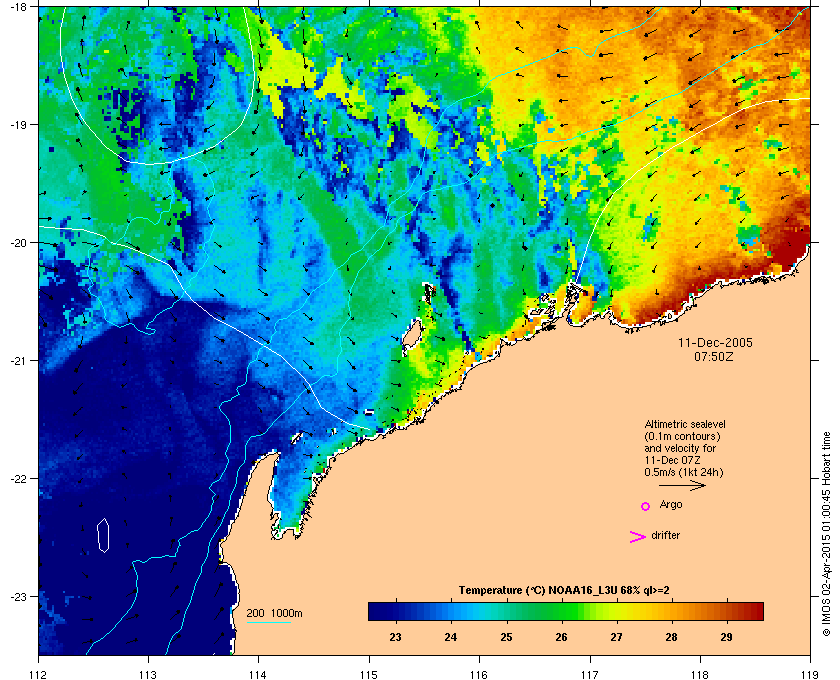Click the temperature color bar
Screen dimensions: 840x680
tap(566, 611)
